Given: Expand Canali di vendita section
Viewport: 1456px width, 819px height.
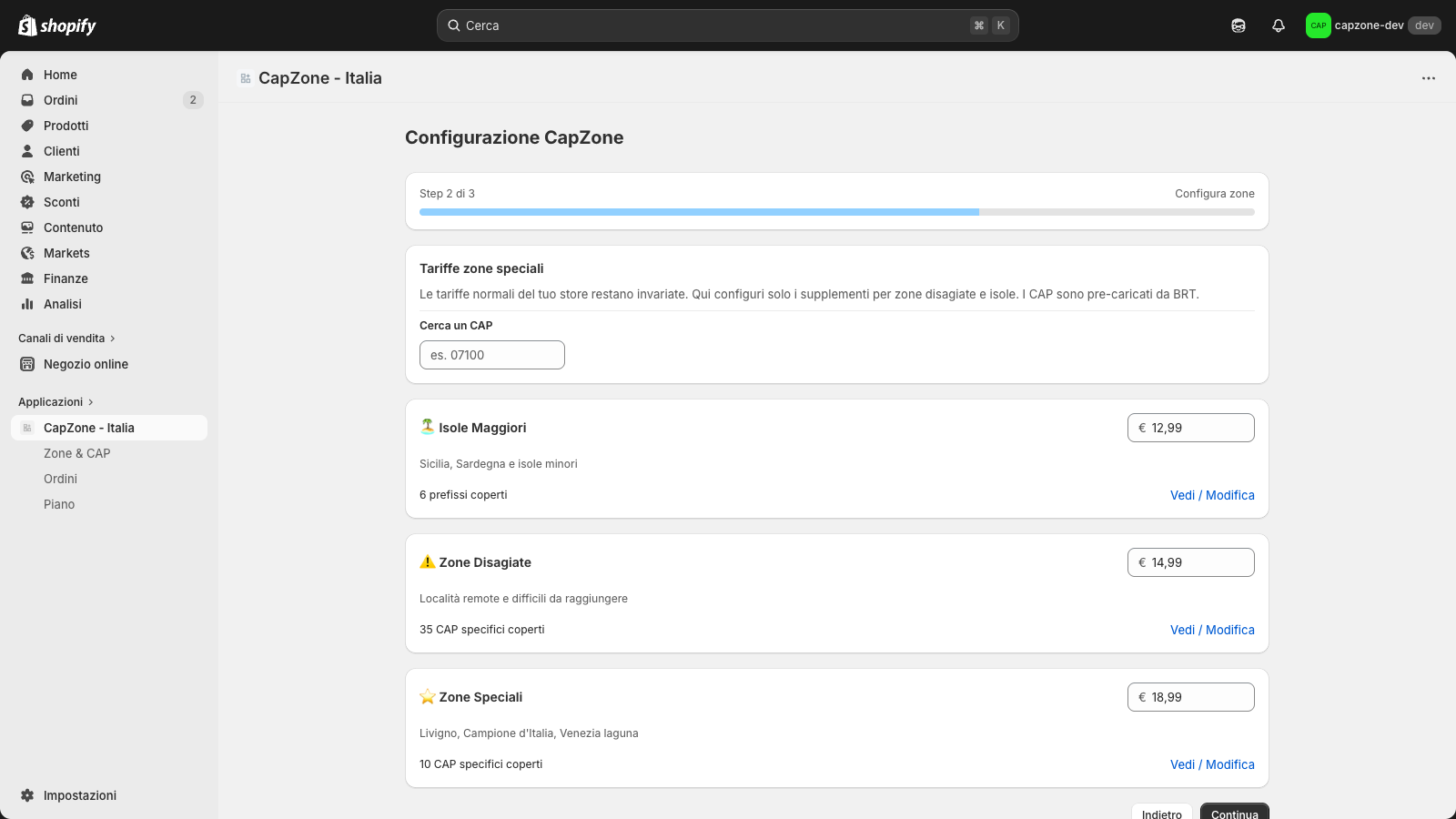Looking at the screenshot, I should click(67, 339).
